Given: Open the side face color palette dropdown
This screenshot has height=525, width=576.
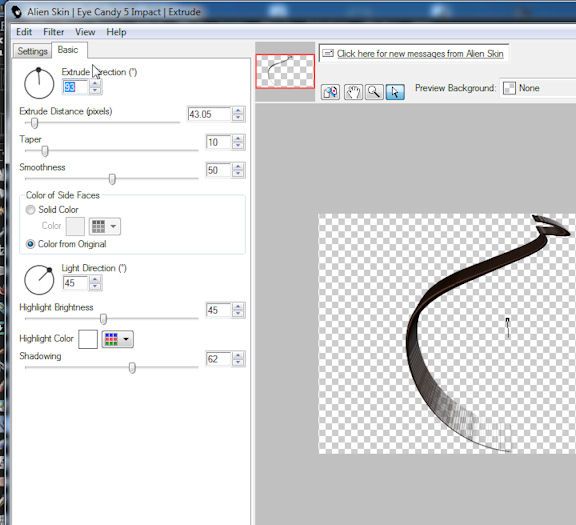Looking at the screenshot, I should click(x=105, y=226).
